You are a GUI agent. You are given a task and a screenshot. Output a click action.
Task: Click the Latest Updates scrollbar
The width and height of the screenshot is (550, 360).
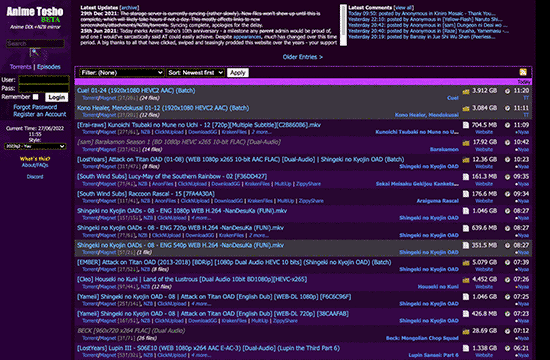(343, 25)
